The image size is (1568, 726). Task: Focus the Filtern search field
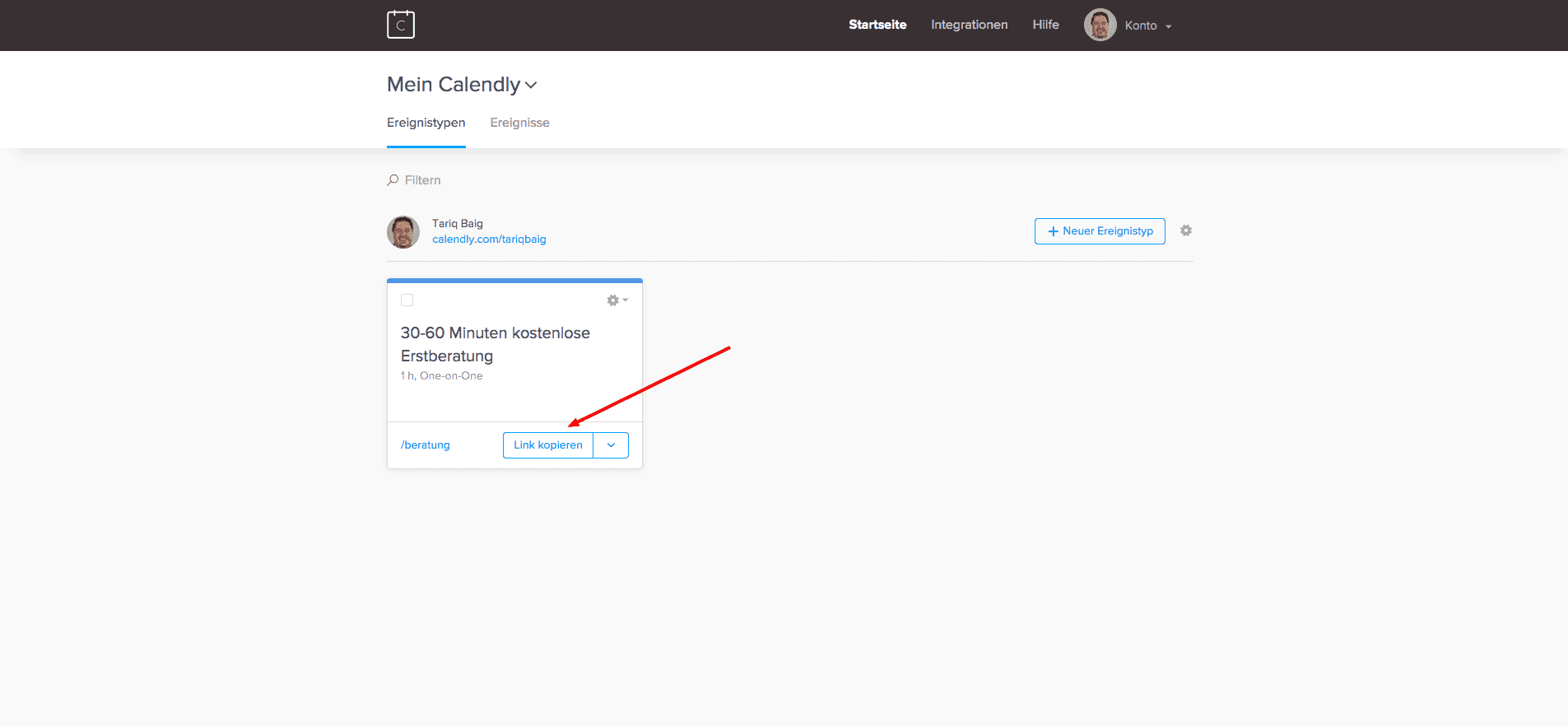pyautogui.click(x=422, y=180)
